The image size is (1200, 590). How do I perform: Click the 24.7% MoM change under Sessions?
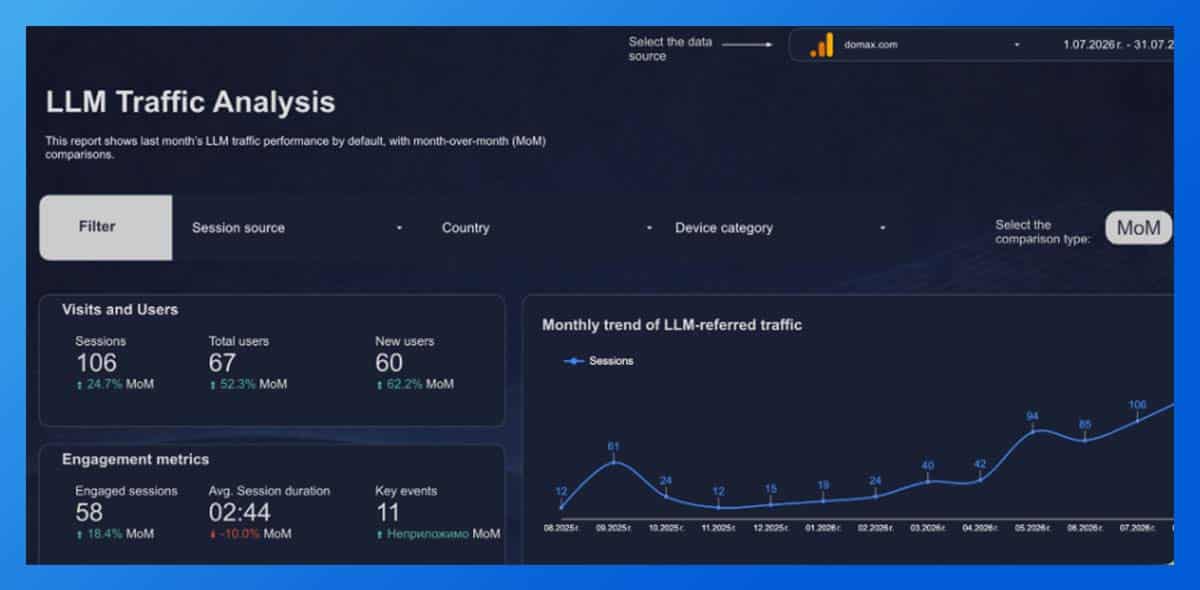pos(115,384)
